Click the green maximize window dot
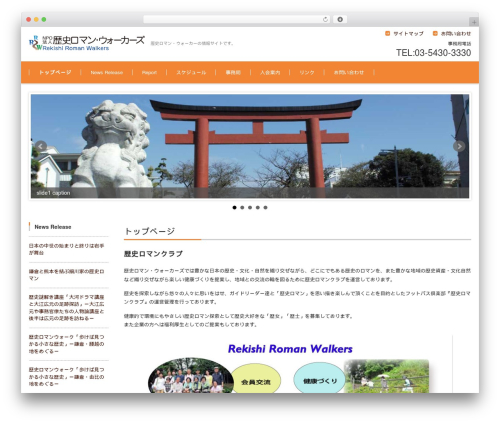 44,19
